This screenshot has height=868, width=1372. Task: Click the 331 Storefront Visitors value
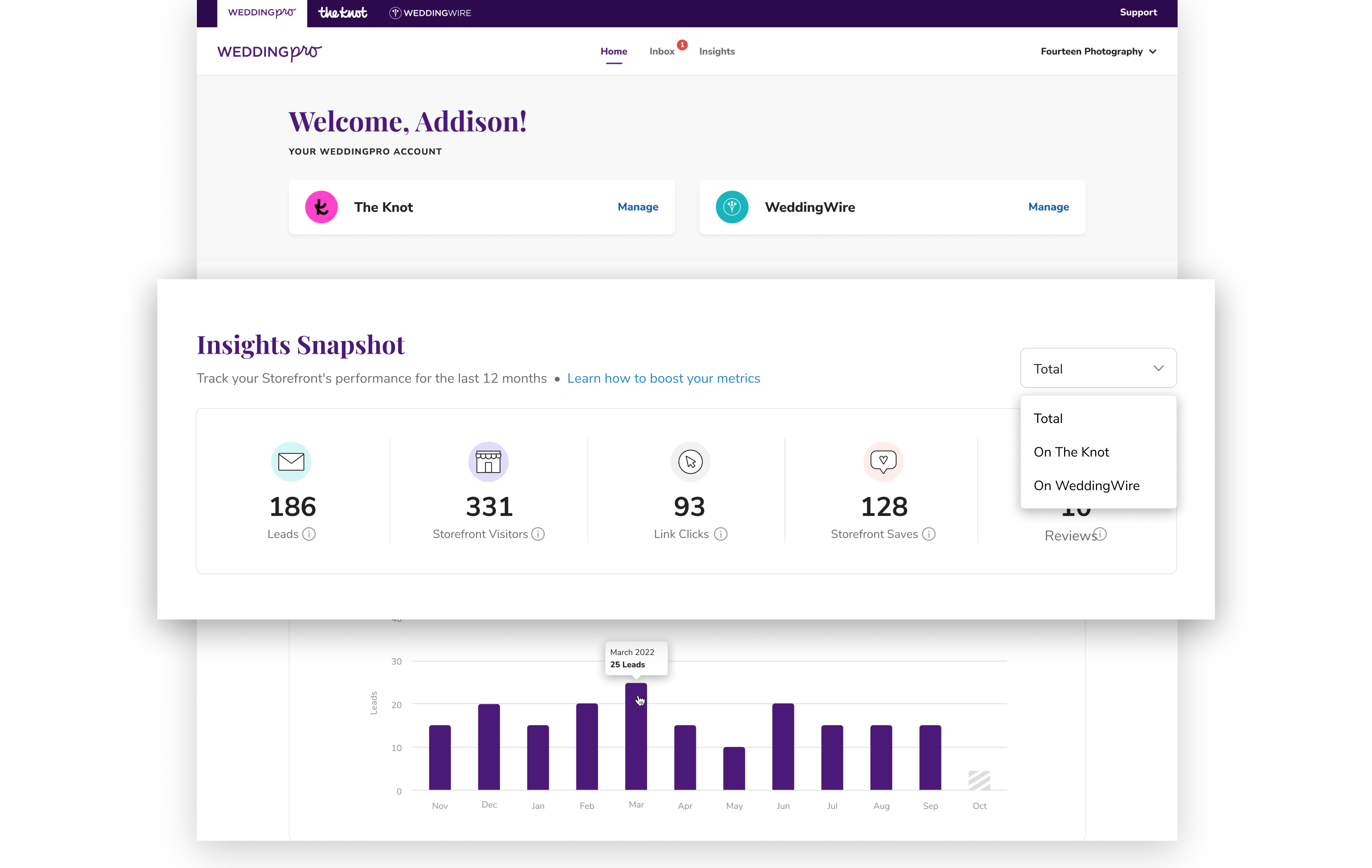pos(489,507)
